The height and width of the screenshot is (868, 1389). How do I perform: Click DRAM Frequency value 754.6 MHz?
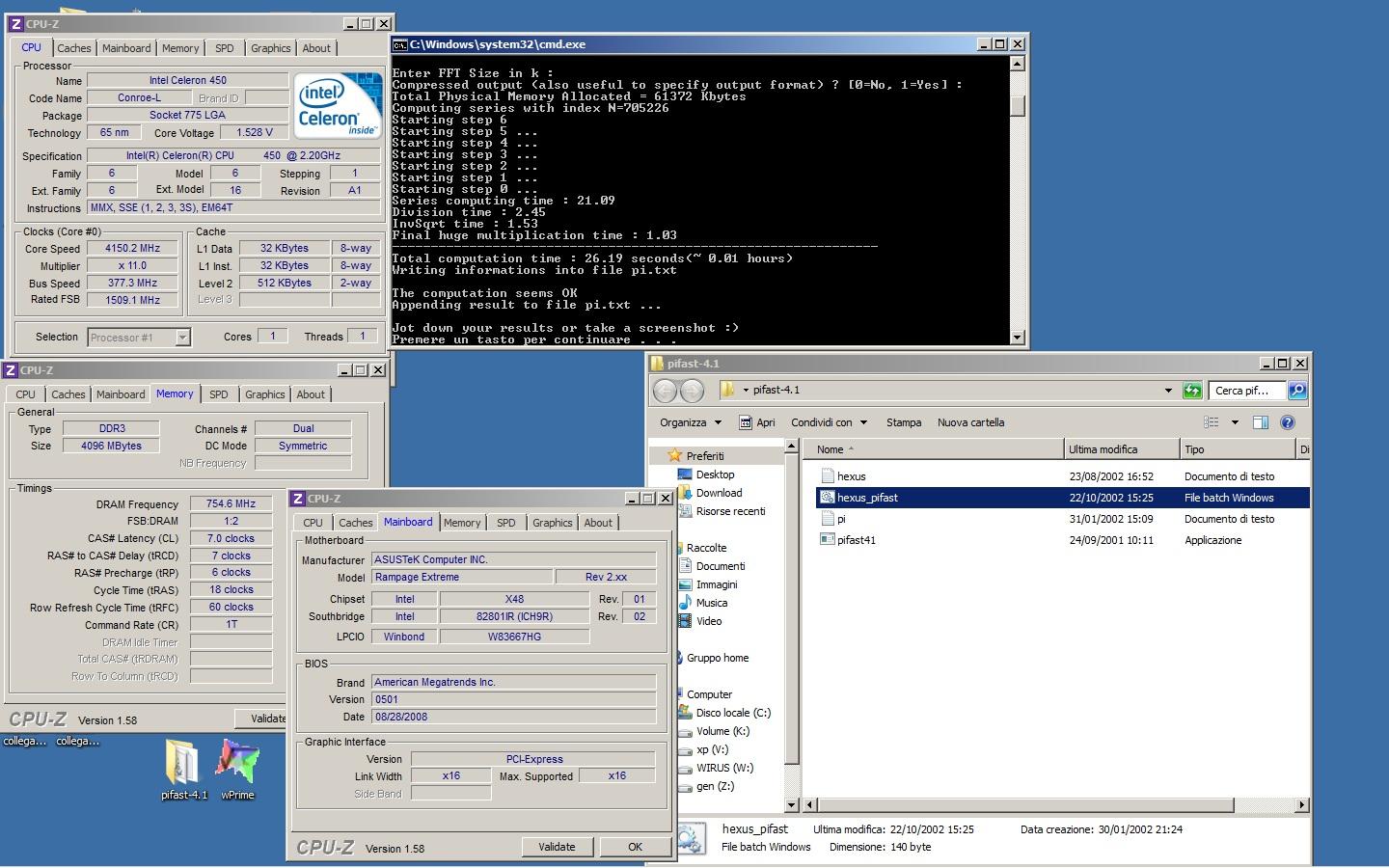point(231,503)
